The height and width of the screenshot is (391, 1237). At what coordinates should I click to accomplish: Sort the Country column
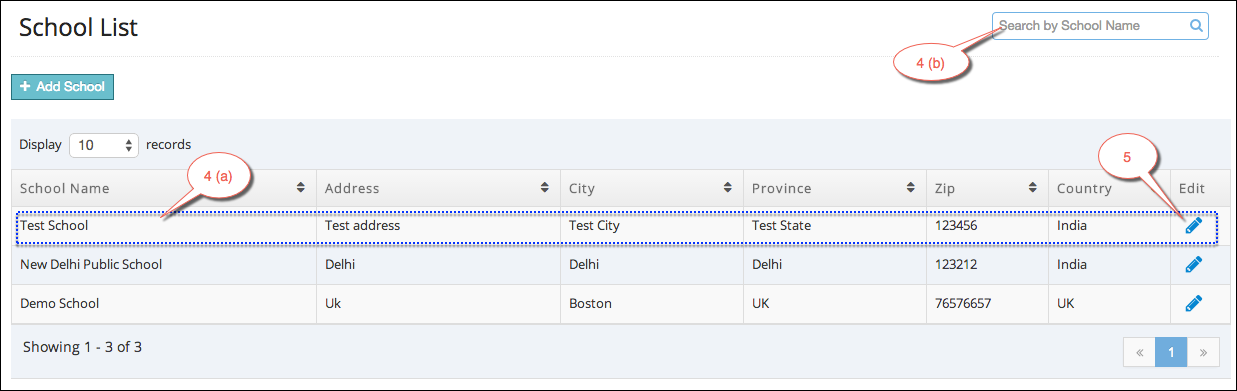(x=1155, y=188)
